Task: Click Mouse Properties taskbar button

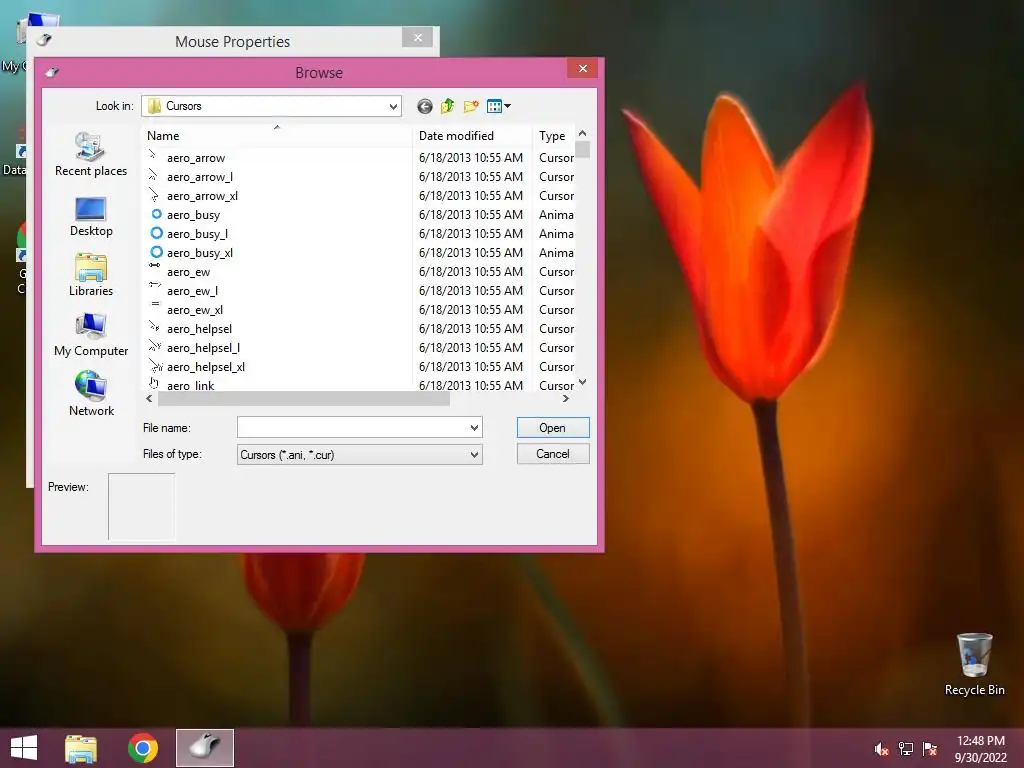Action: click(204, 748)
